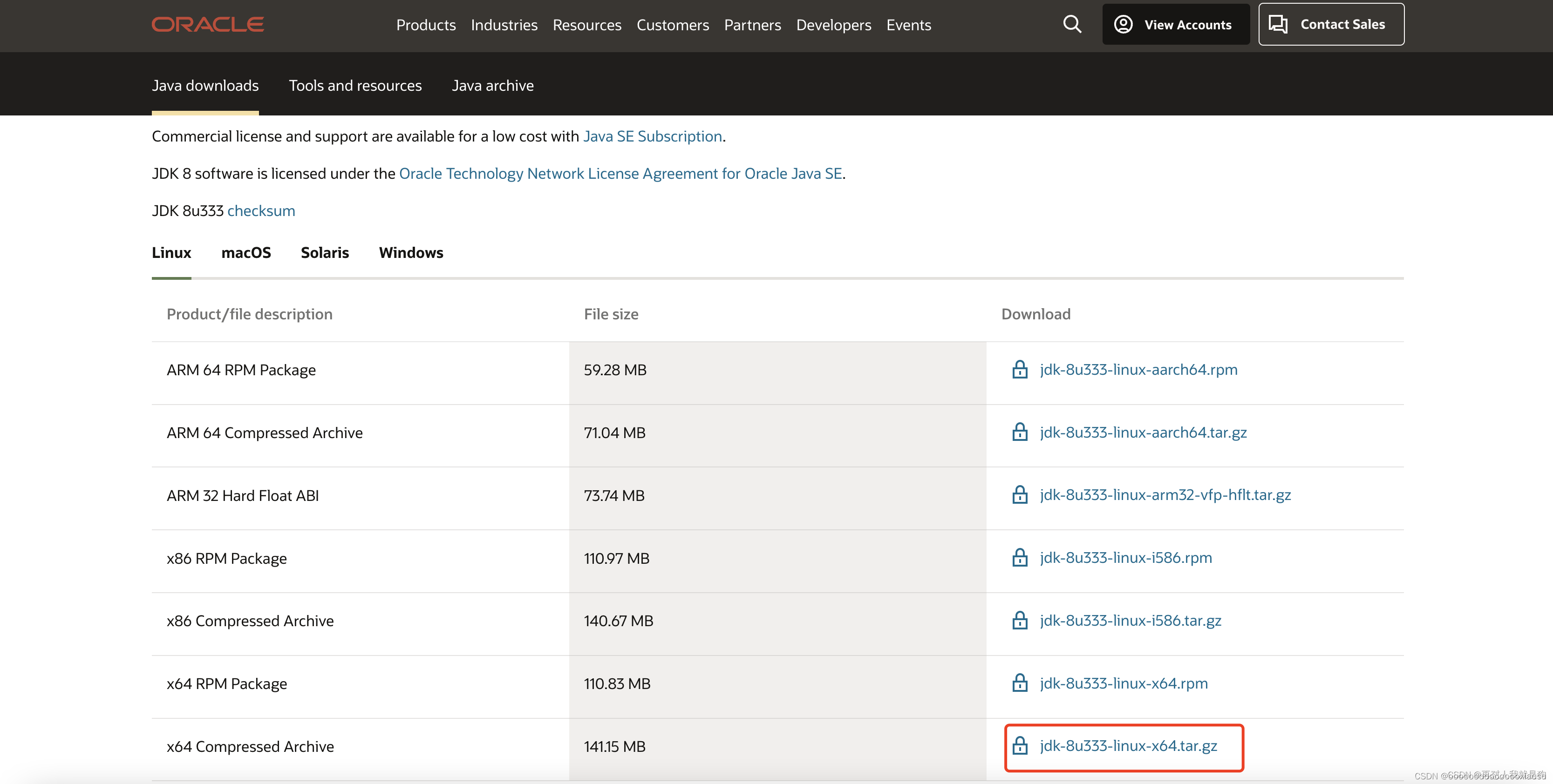
Task: Open the Developers menu
Action: coord(833,25)
